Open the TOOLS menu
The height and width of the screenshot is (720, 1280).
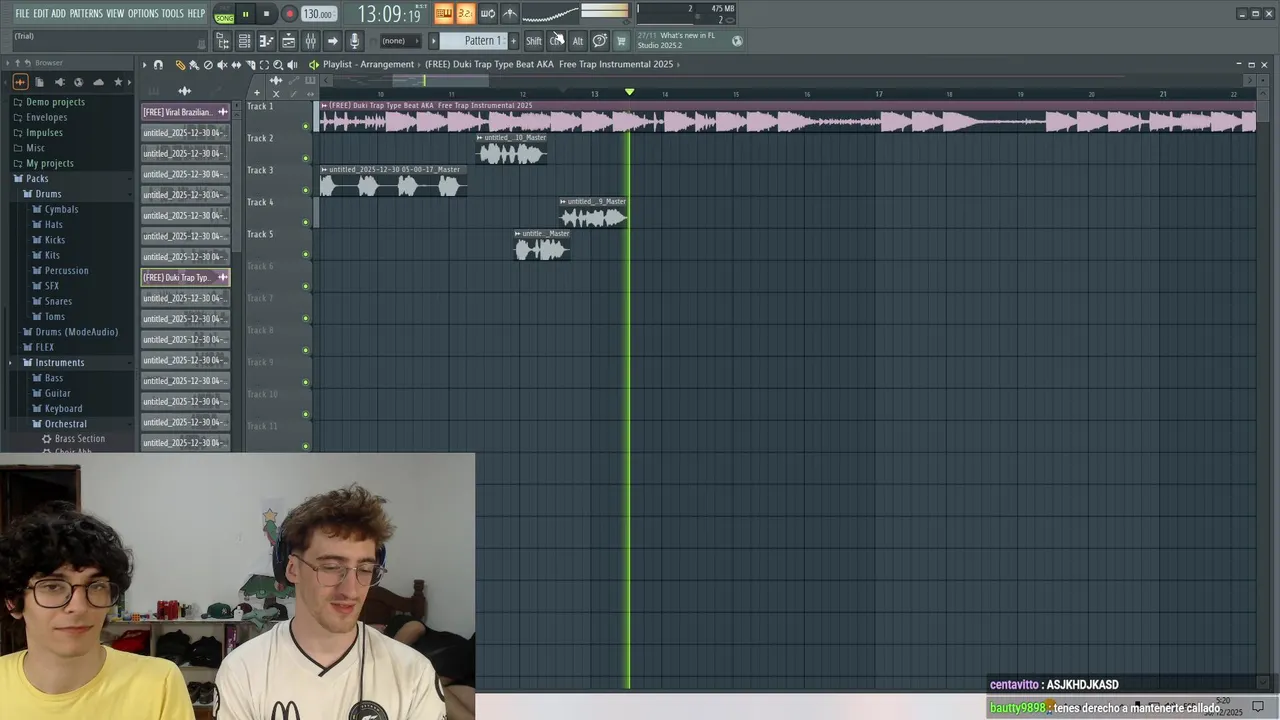pos(173,13)
